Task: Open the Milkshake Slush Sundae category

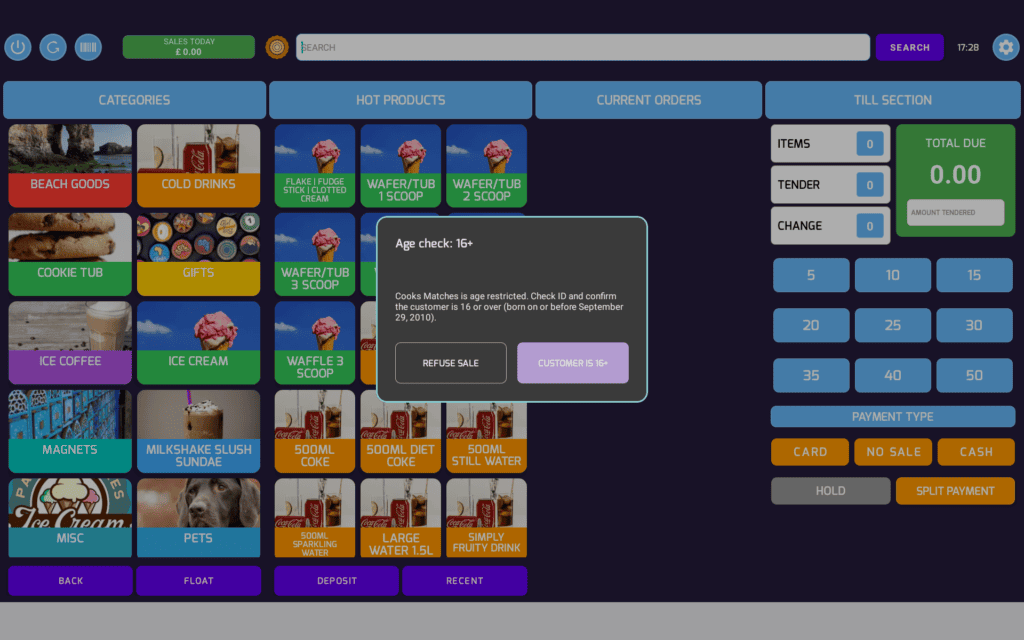Action: tap(199, 431)
